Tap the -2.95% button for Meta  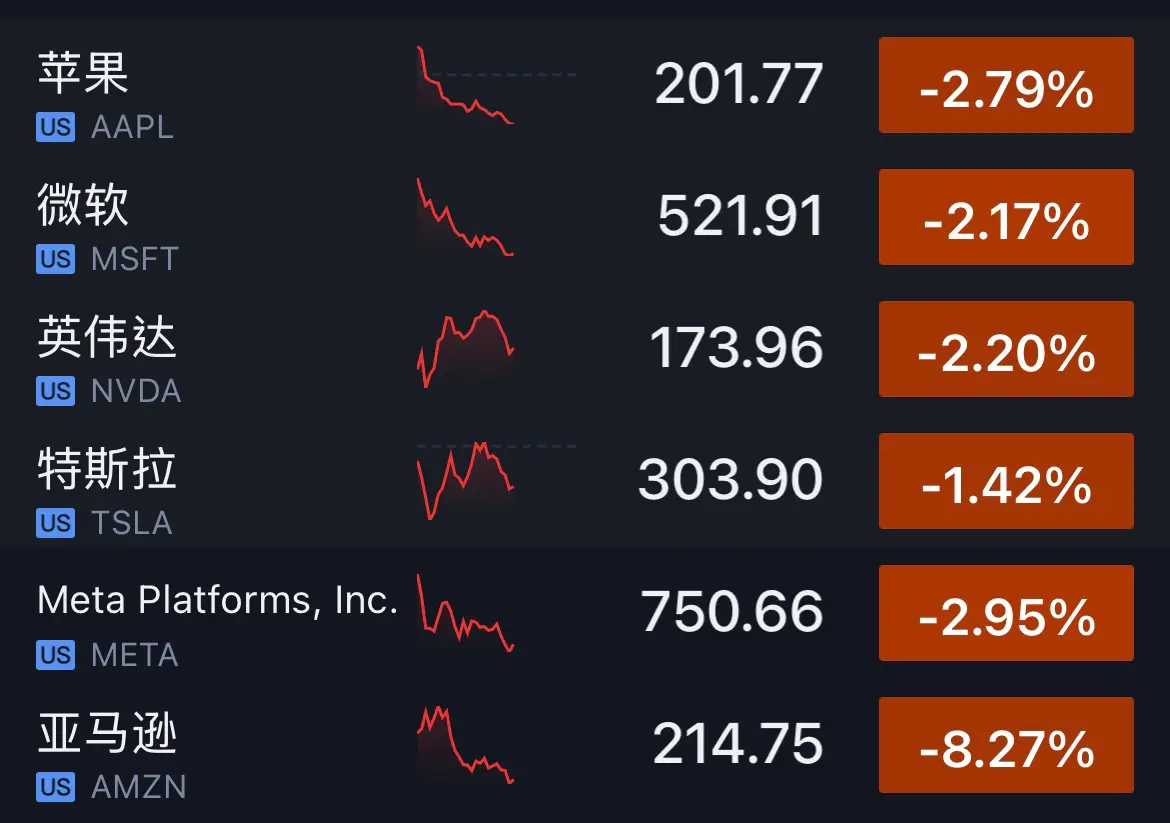coord(1005,613)
